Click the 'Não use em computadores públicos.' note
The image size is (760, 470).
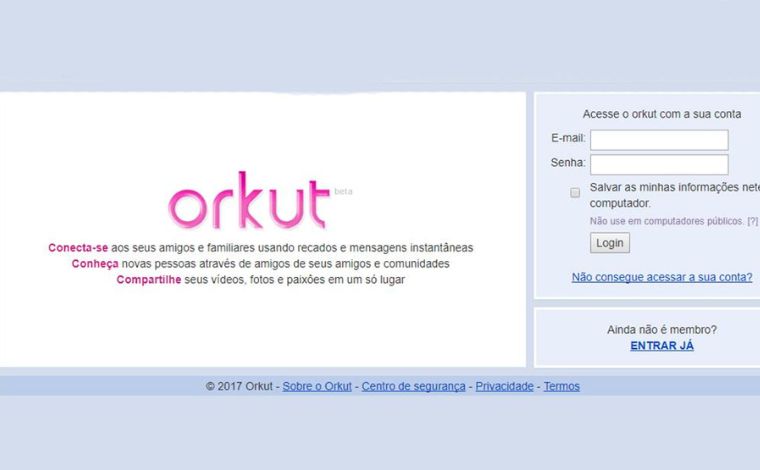(x=666, y=221)
